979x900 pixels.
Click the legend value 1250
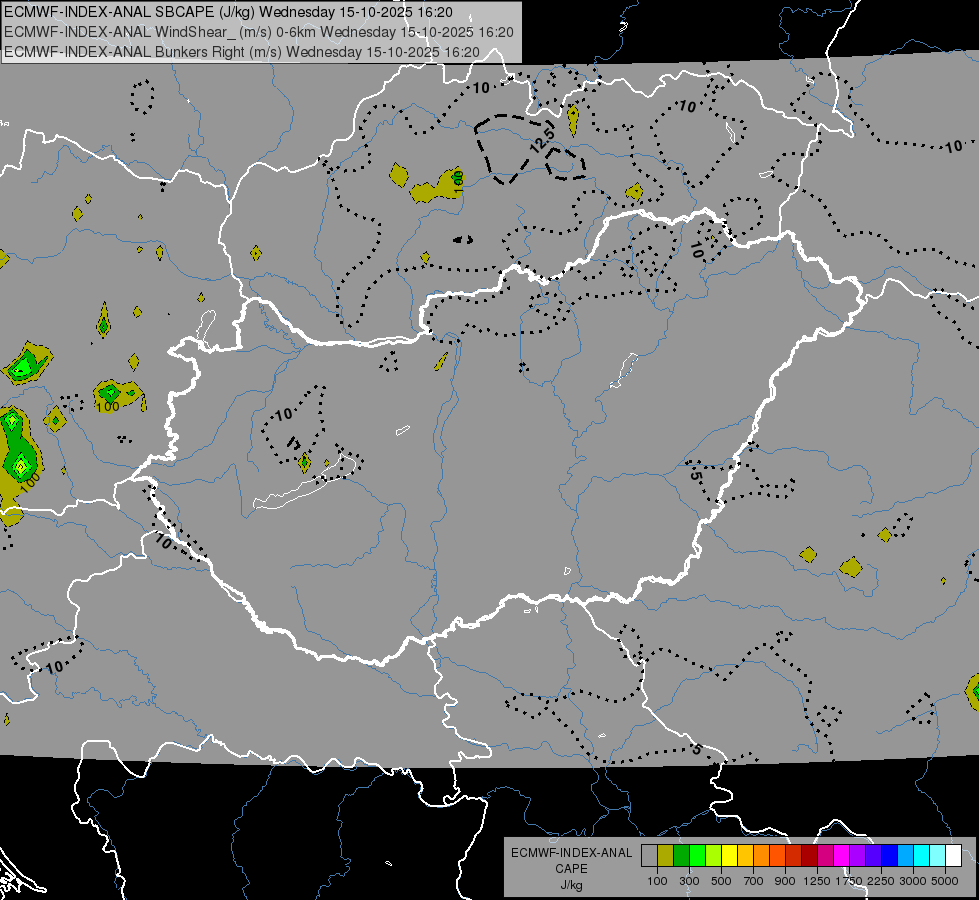(817, 881)
